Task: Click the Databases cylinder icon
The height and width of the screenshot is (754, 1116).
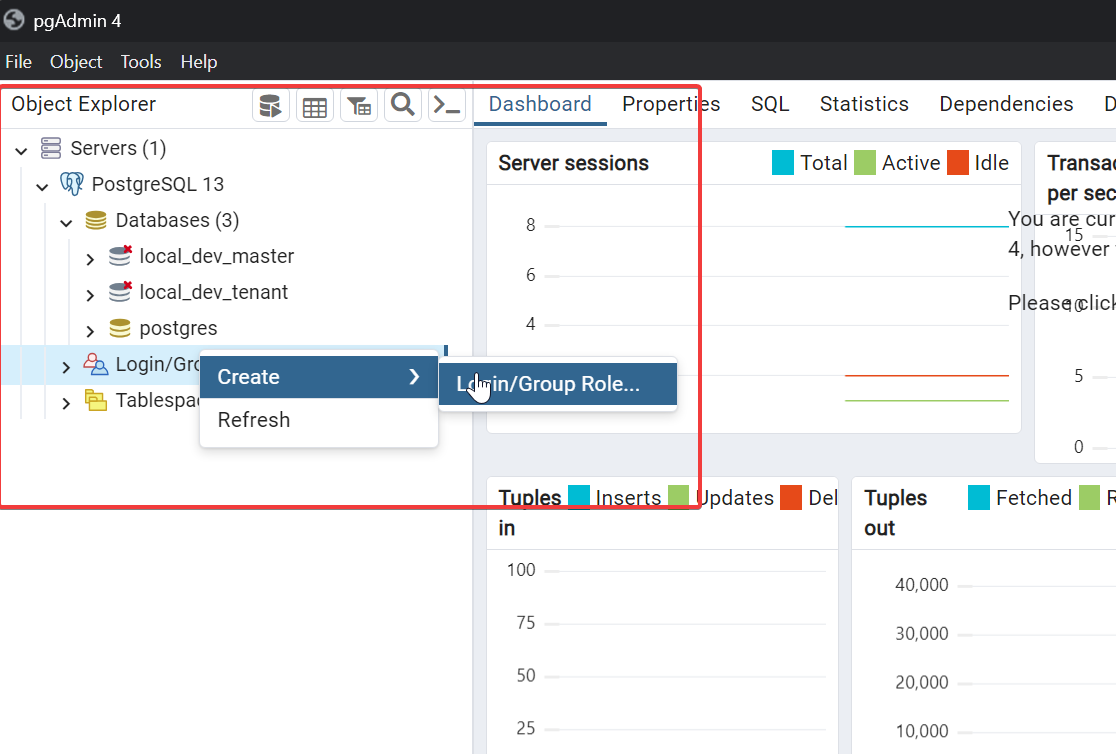Action: tap(95, 220)
